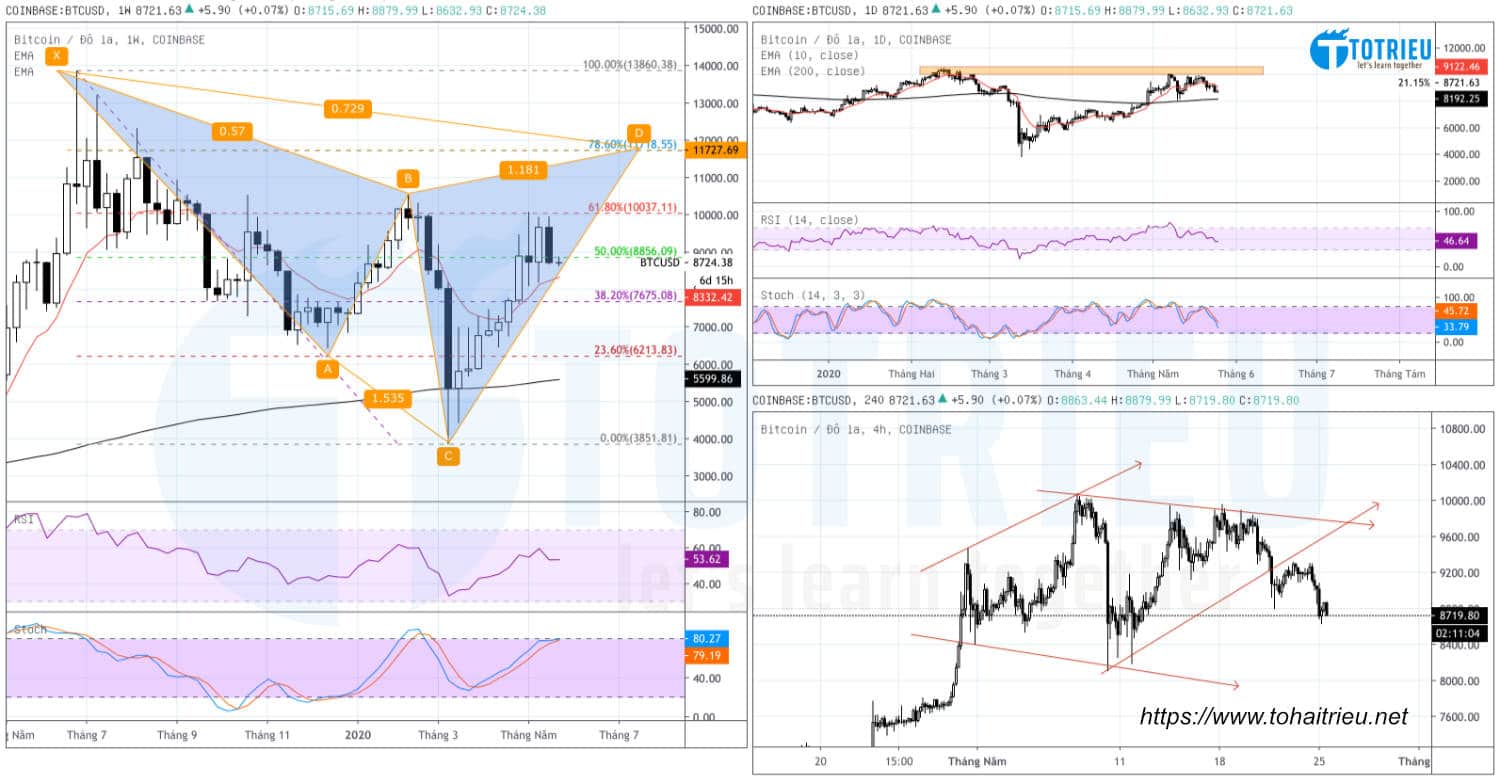
Task: Click the 50.00%(8856.09) Fibonacci level label
Action: pos(636,251)
